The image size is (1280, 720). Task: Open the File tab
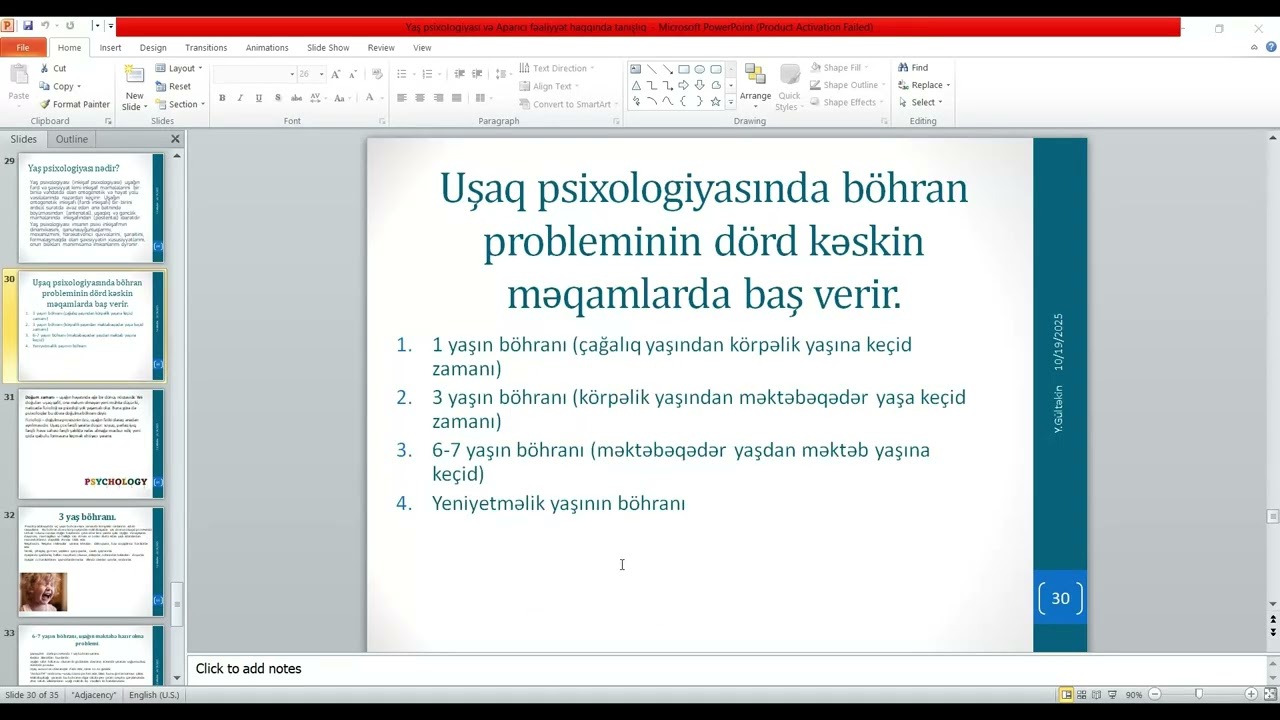coord(22,47)
